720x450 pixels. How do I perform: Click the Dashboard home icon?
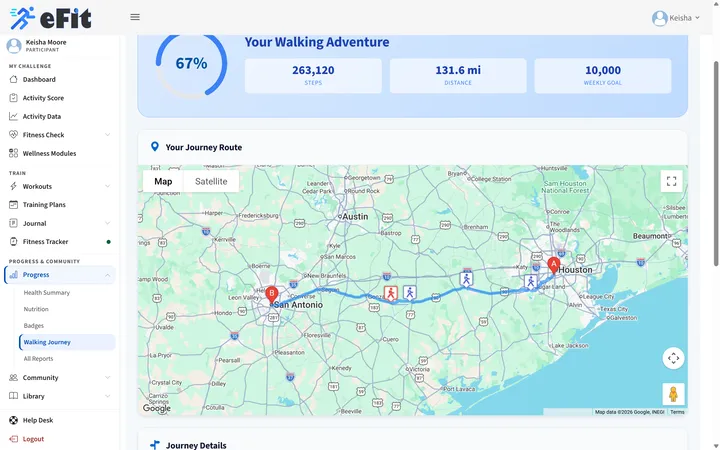(13, 79)
